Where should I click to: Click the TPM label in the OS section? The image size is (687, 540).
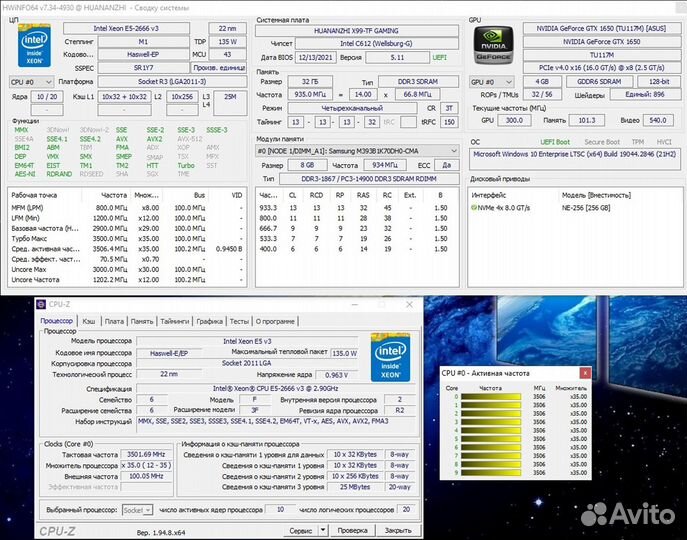(x=638, y=142)
